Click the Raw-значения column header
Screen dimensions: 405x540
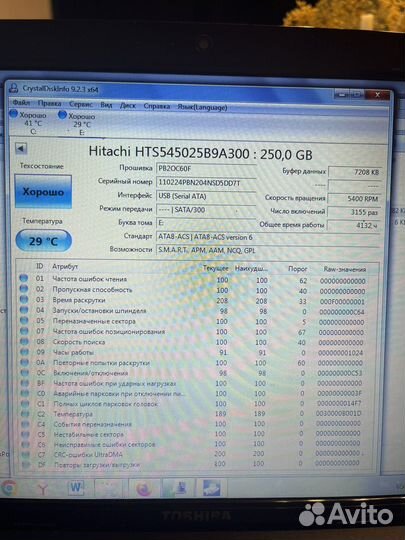pos(345,269)
